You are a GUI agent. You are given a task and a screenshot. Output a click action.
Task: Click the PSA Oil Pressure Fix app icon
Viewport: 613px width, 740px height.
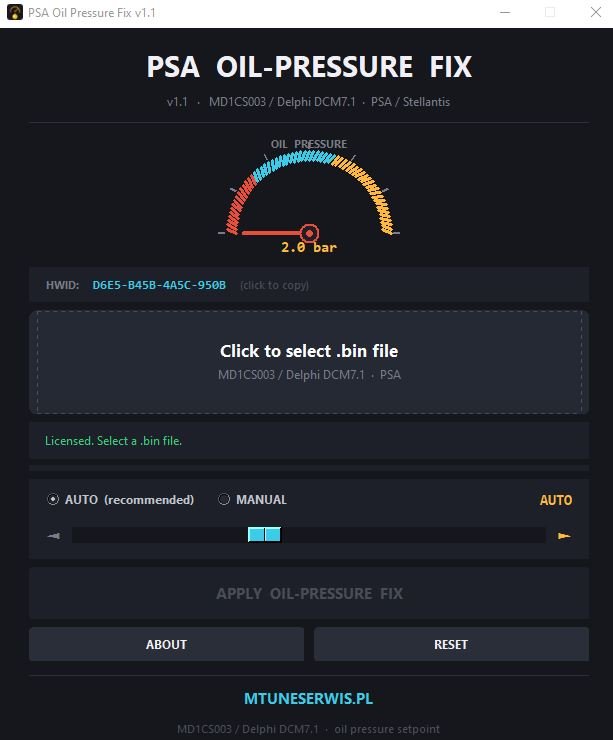15,12
